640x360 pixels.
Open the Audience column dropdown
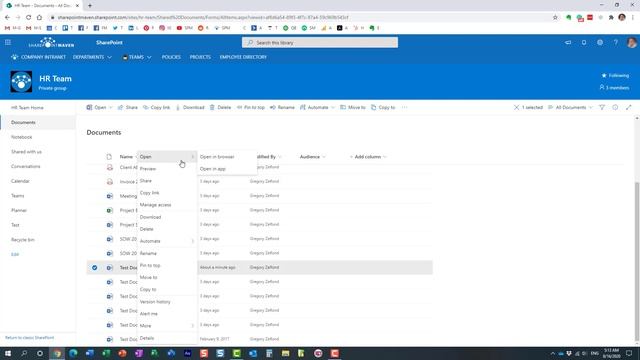point(312,157)
